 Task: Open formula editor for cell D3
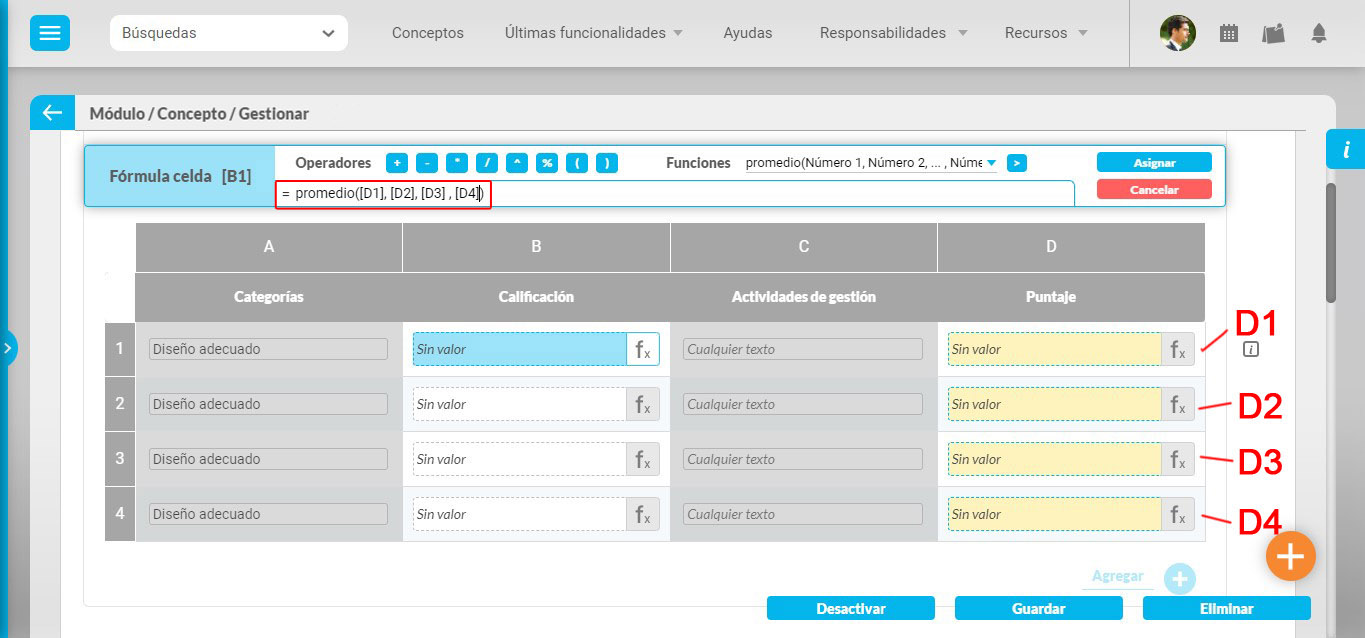pyautogui.click(x=1178, y=459)
